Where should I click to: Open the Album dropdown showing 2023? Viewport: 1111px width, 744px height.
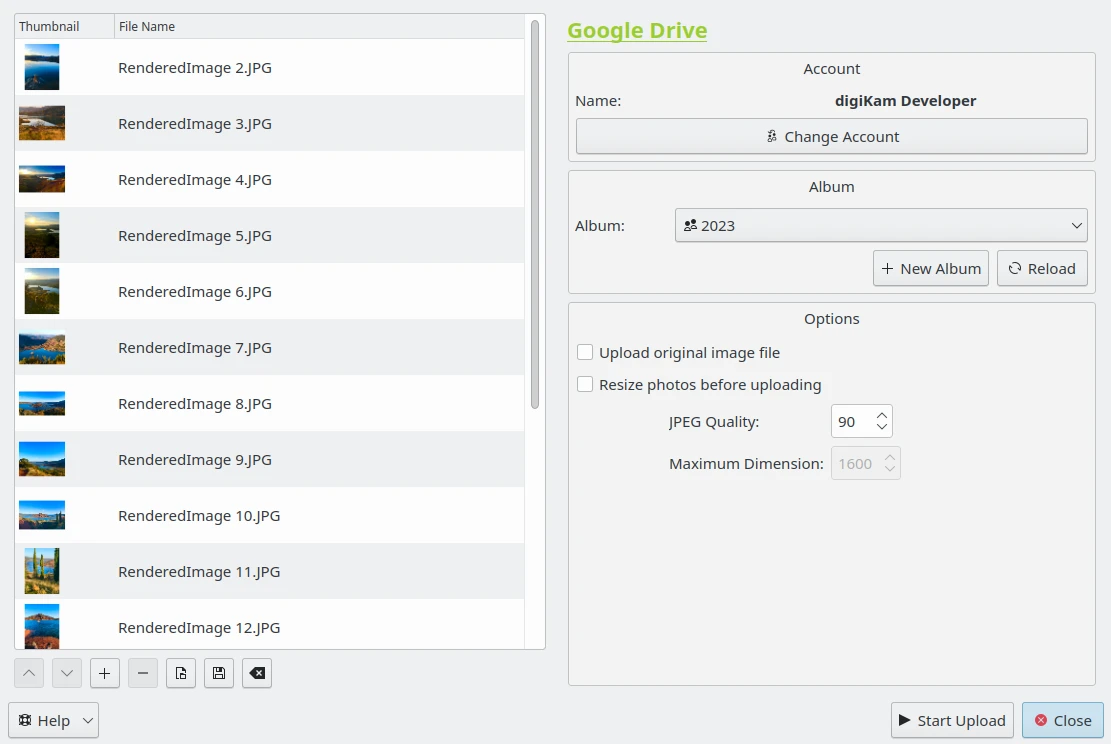(880, 226)
